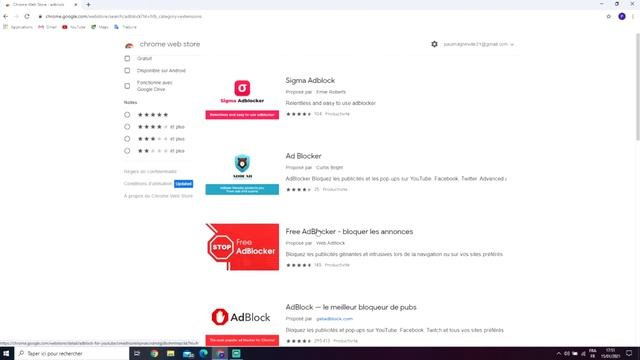Click the Free AdBlocker stop sign thumbnail
This screenshot has width=640, height=360.
click(x=242, y=247)
